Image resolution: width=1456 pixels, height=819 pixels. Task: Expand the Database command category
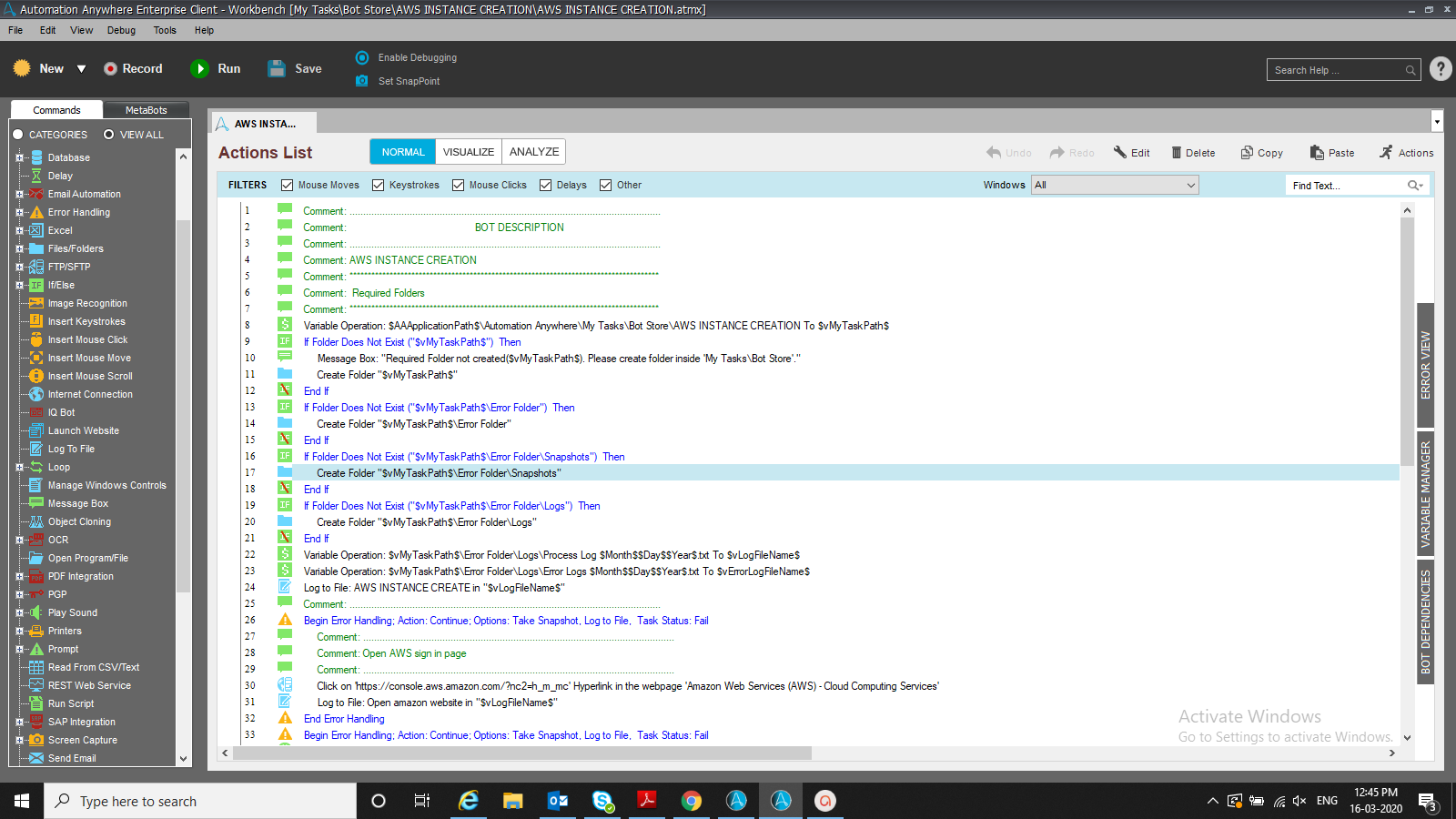click(x=19, y=157)
